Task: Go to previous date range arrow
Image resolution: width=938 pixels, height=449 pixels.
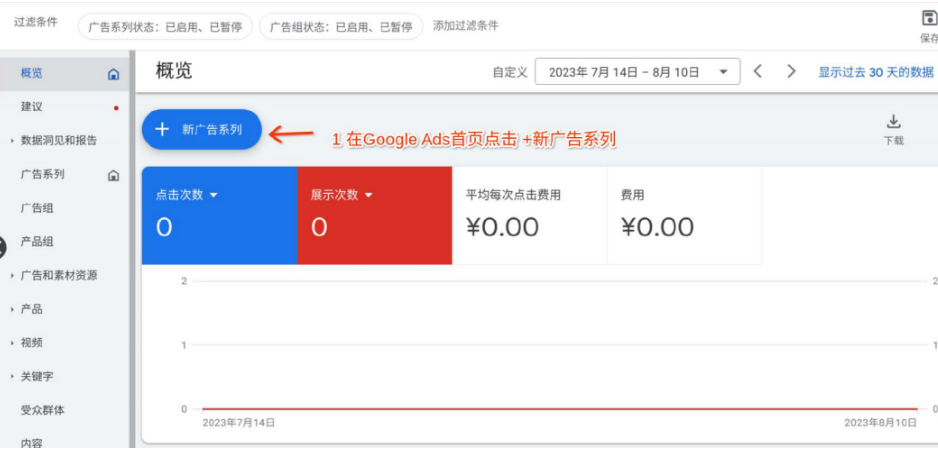Action: coord(757,72)
